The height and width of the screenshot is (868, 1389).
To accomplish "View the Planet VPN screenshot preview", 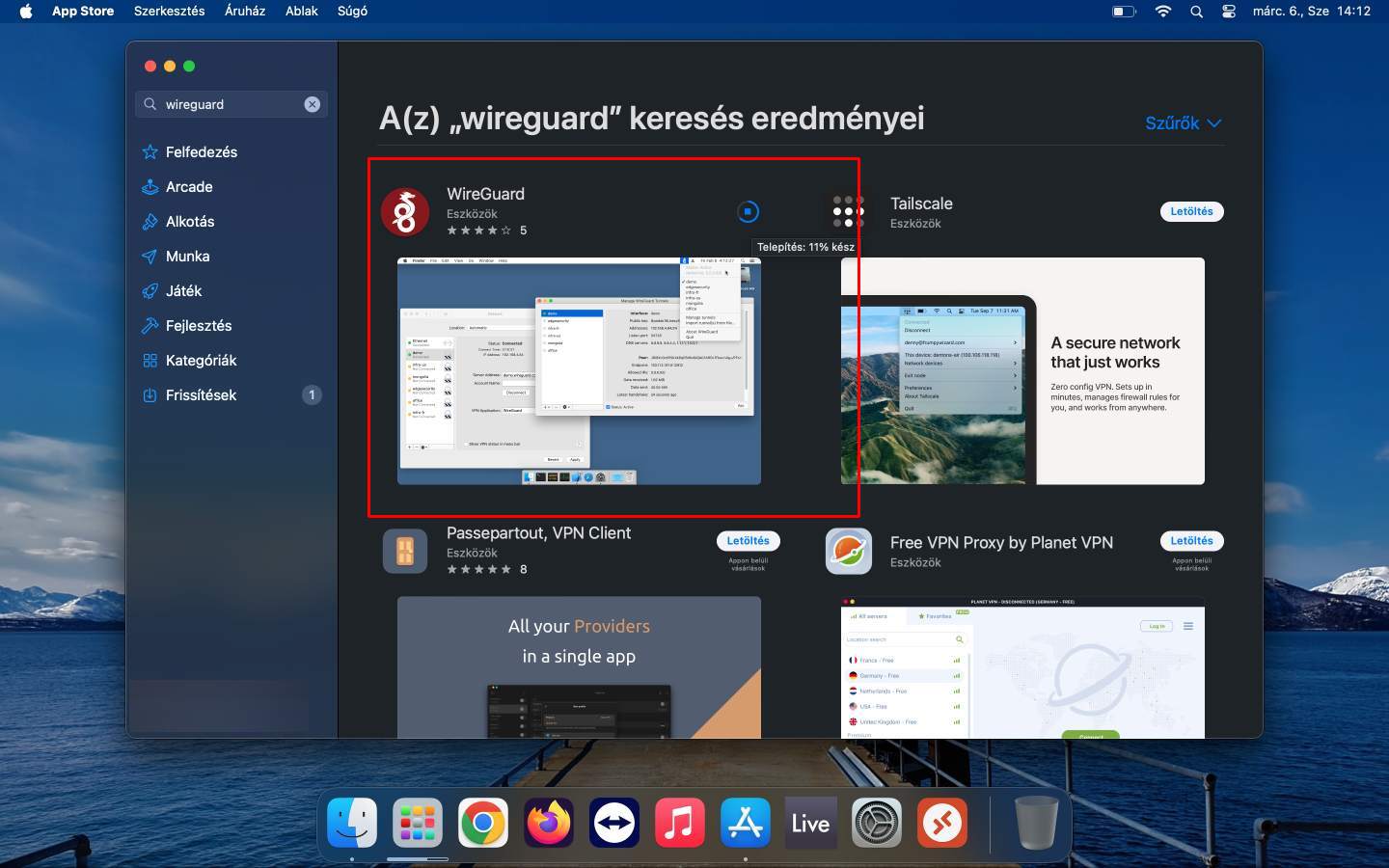I will (x=1022, y=667).
